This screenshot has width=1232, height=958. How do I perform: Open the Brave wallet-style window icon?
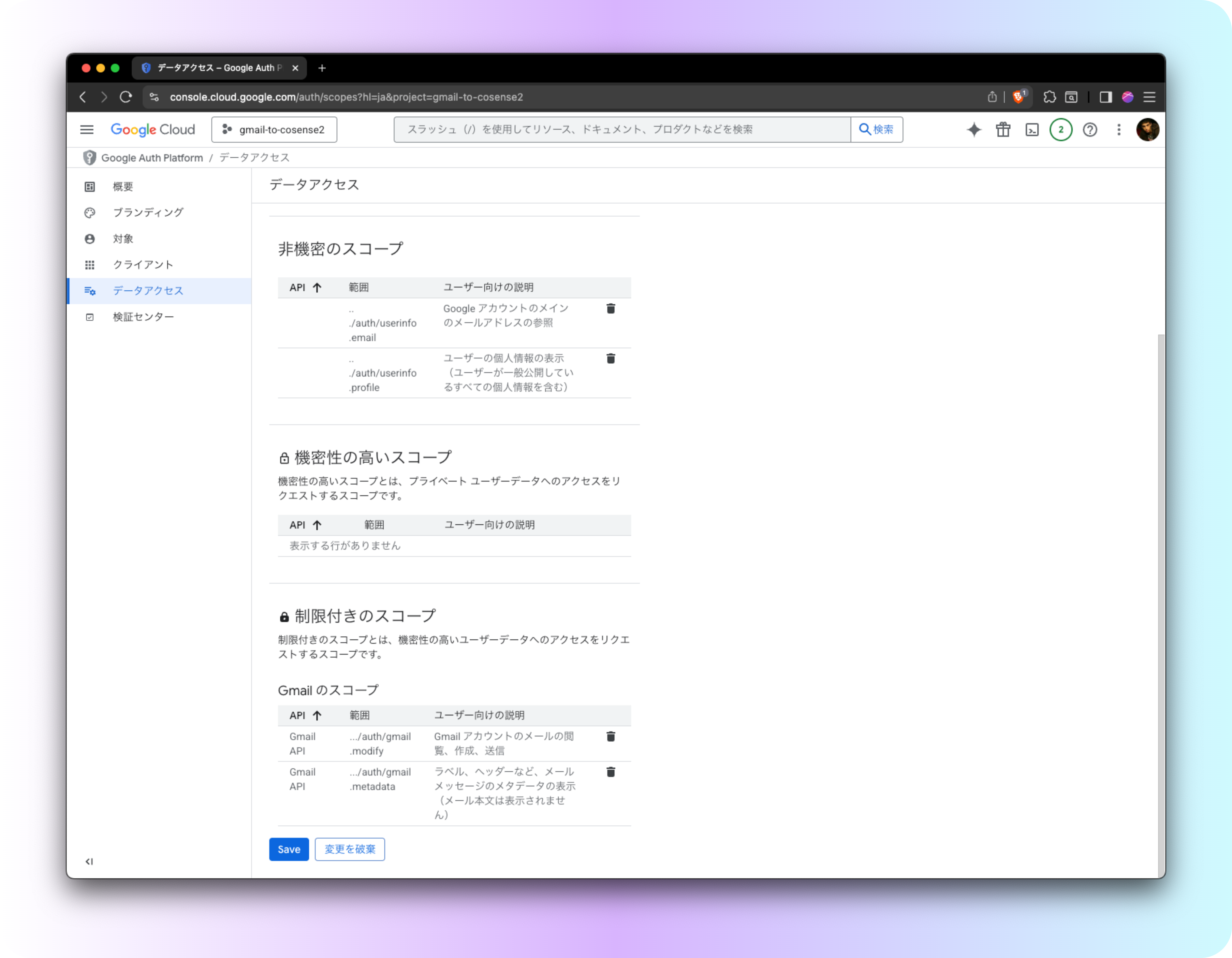(x=1071, y=97)
